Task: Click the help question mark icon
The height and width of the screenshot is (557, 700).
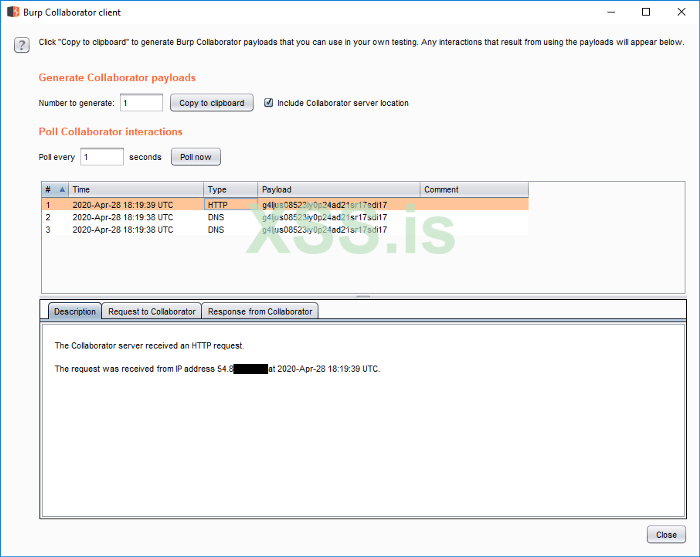Action: click(x=22, y=45)
